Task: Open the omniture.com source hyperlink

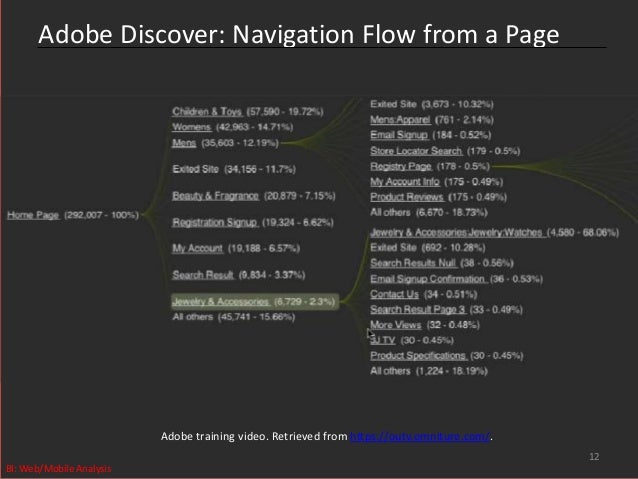Action: [x=420, y=437]
